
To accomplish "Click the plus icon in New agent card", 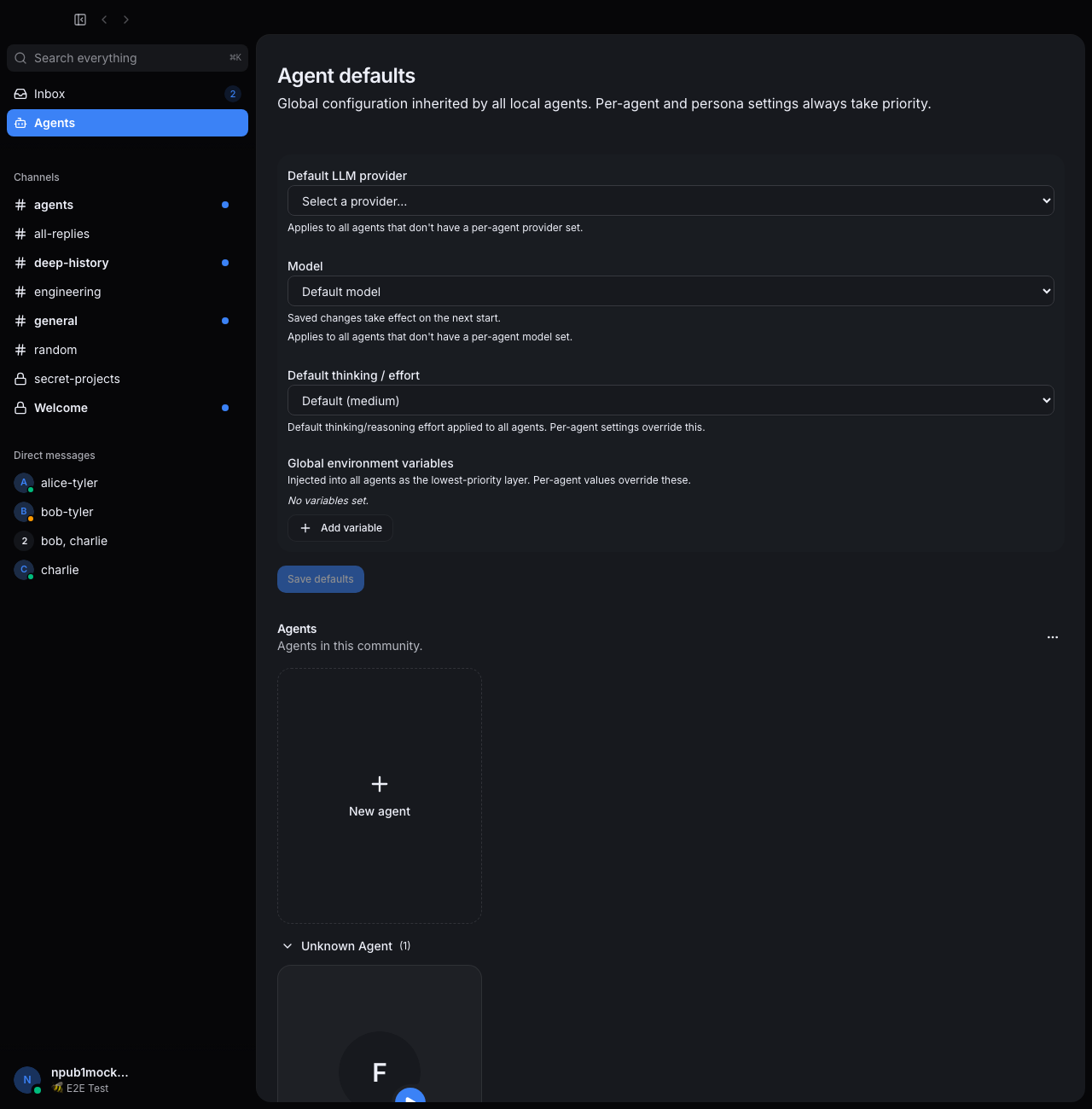I will [380, 784].
